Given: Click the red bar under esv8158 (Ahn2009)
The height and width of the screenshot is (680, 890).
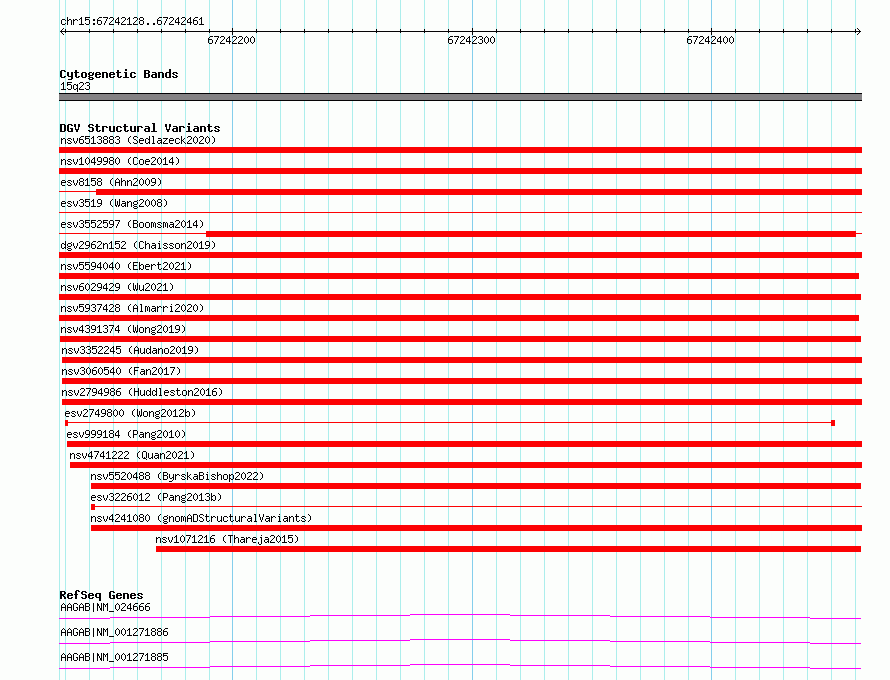Looking at the screenshot, I should 479,192.
